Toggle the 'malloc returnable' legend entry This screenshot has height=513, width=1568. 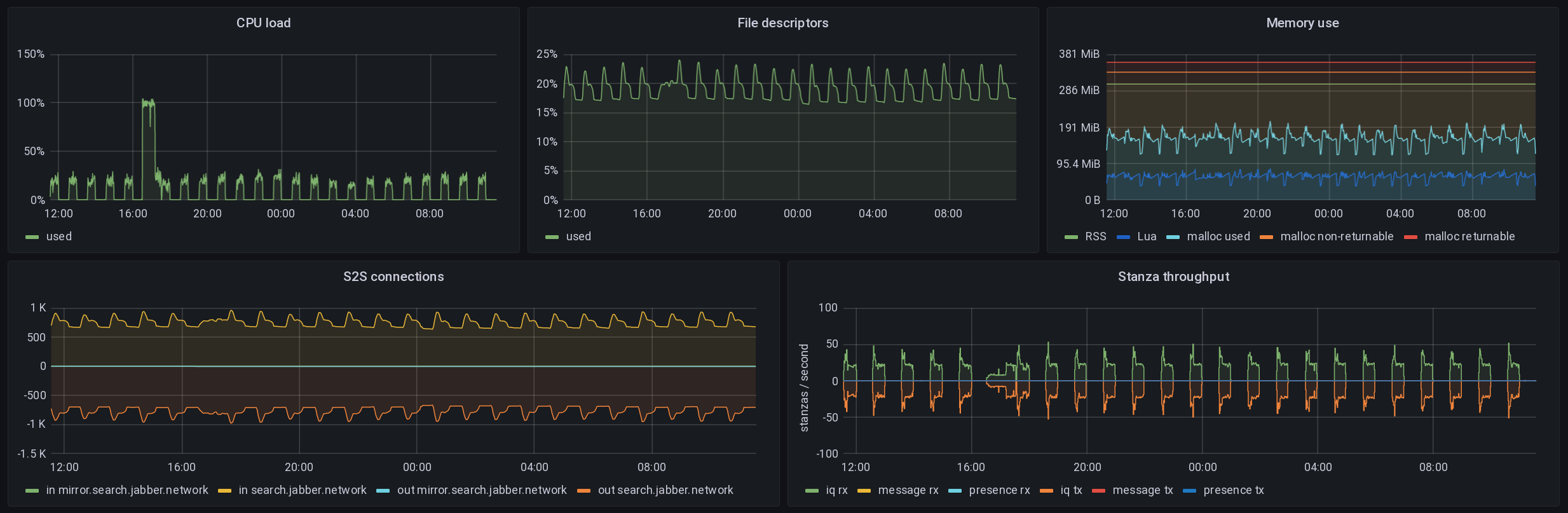click(1469, 236)
